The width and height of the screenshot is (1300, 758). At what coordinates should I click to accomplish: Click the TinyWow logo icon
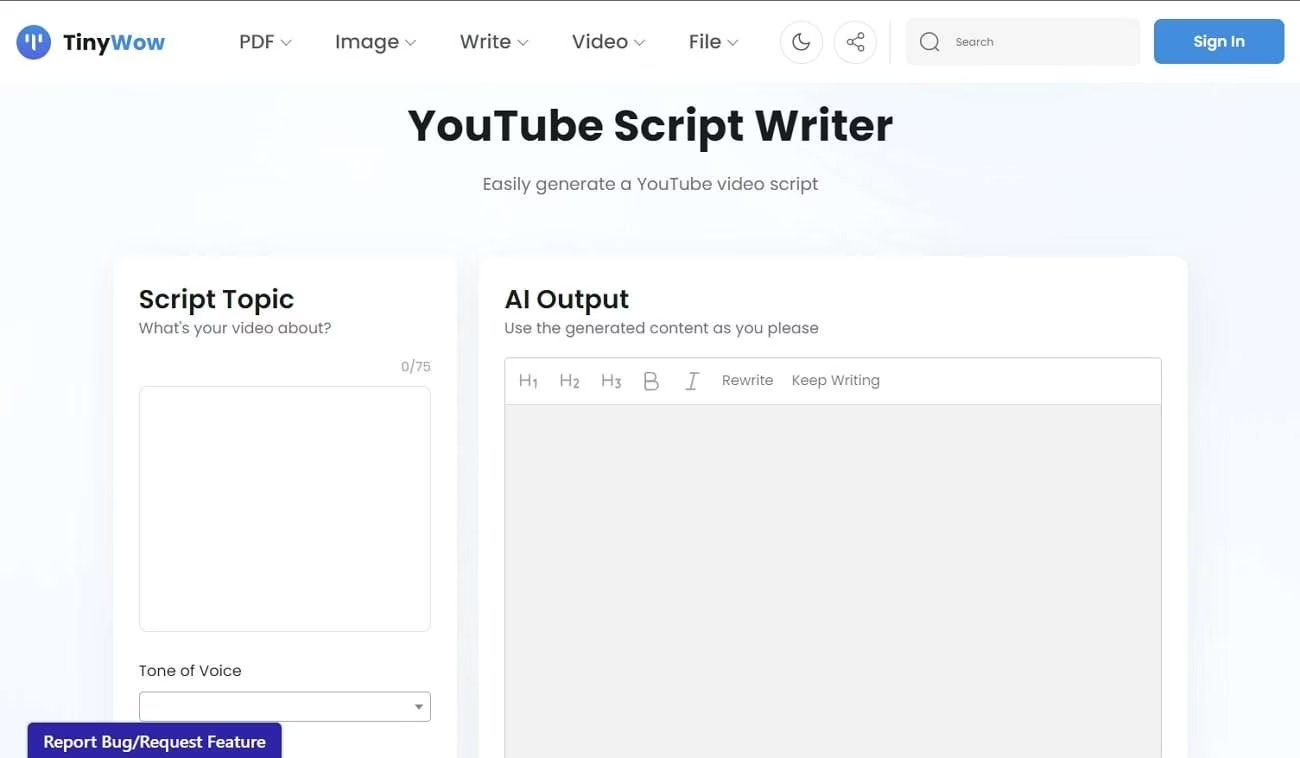coord(34,42)
